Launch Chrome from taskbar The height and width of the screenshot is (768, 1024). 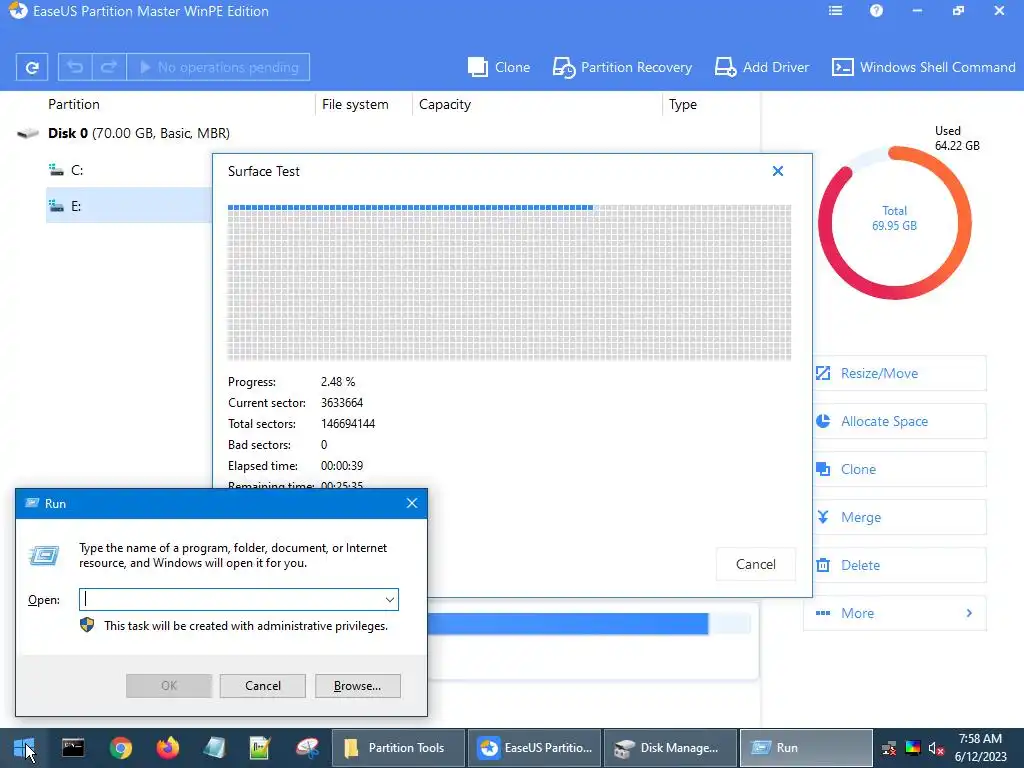(120, 748)
